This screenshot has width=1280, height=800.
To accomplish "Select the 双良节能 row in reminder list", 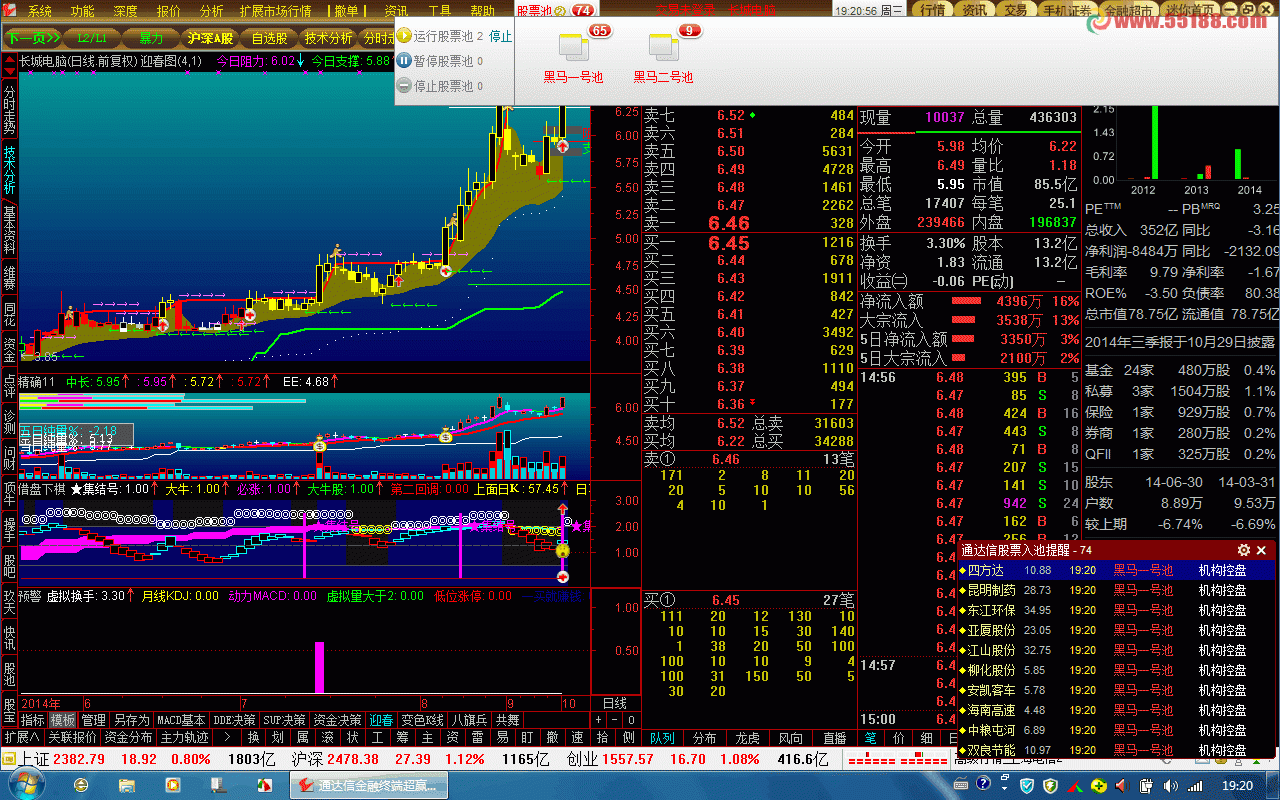I will coord(1117,750).
